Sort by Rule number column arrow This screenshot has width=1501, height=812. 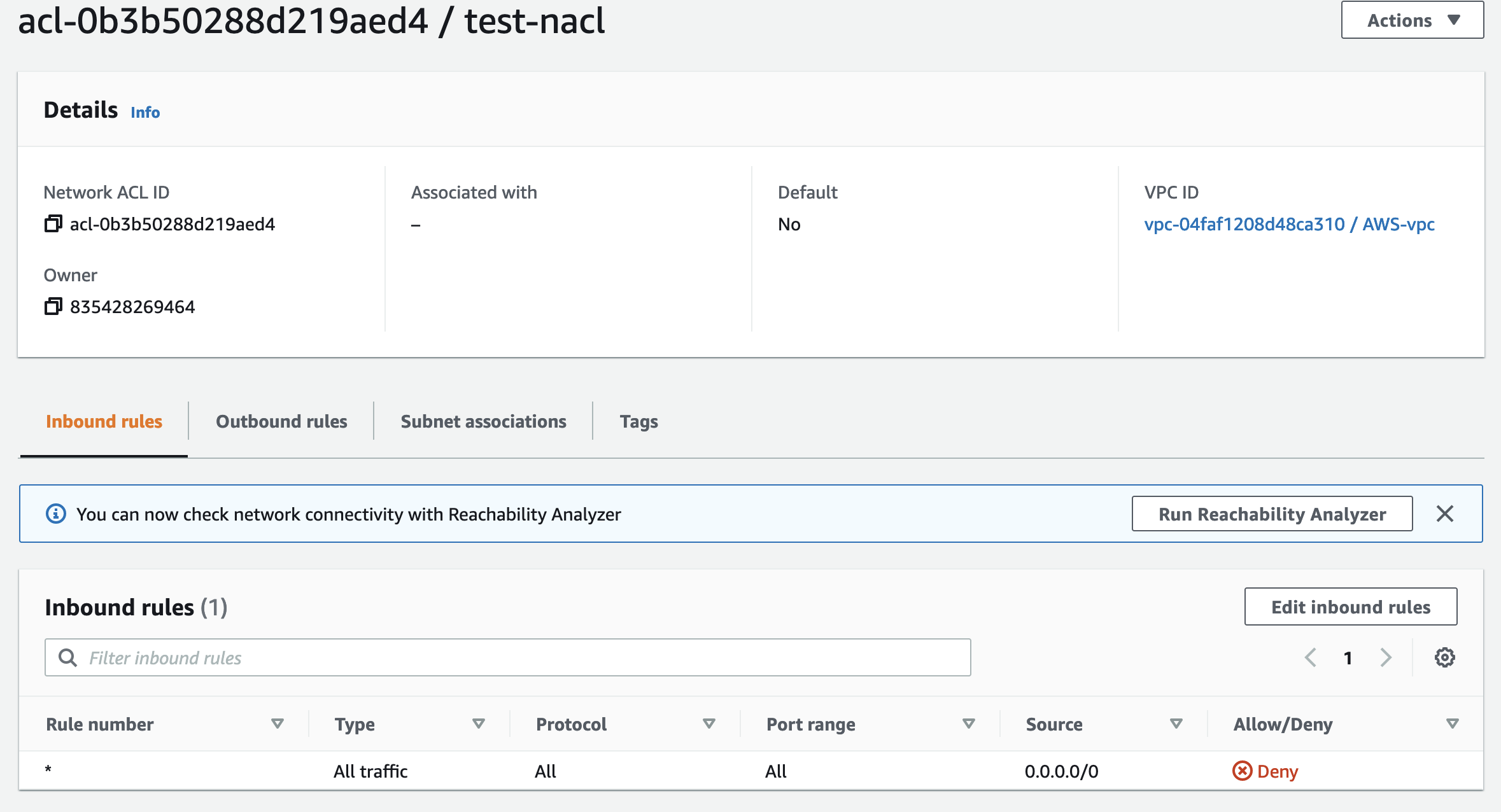point(277,724)
